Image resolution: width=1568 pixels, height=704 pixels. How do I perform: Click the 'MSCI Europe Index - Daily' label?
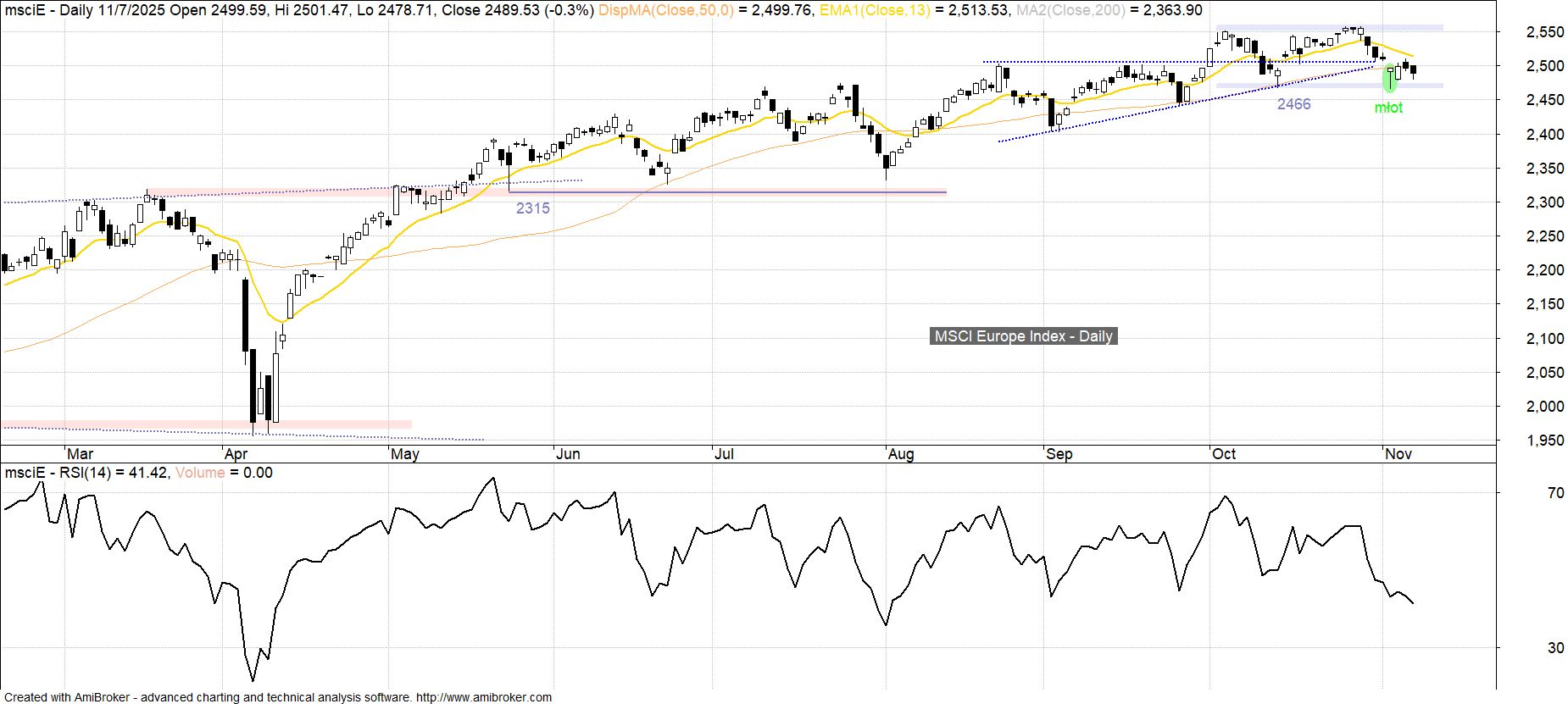tap(1023, 336)
